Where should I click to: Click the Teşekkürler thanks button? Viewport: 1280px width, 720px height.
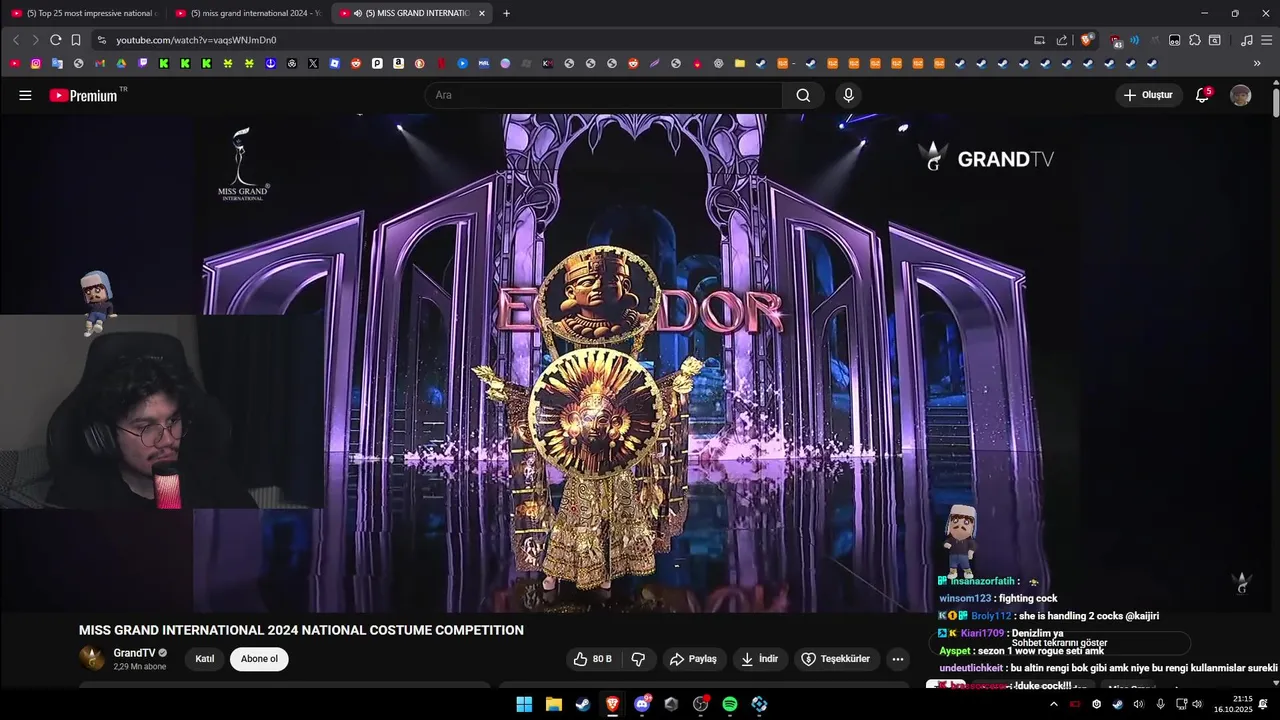click(x=837, y=659)
